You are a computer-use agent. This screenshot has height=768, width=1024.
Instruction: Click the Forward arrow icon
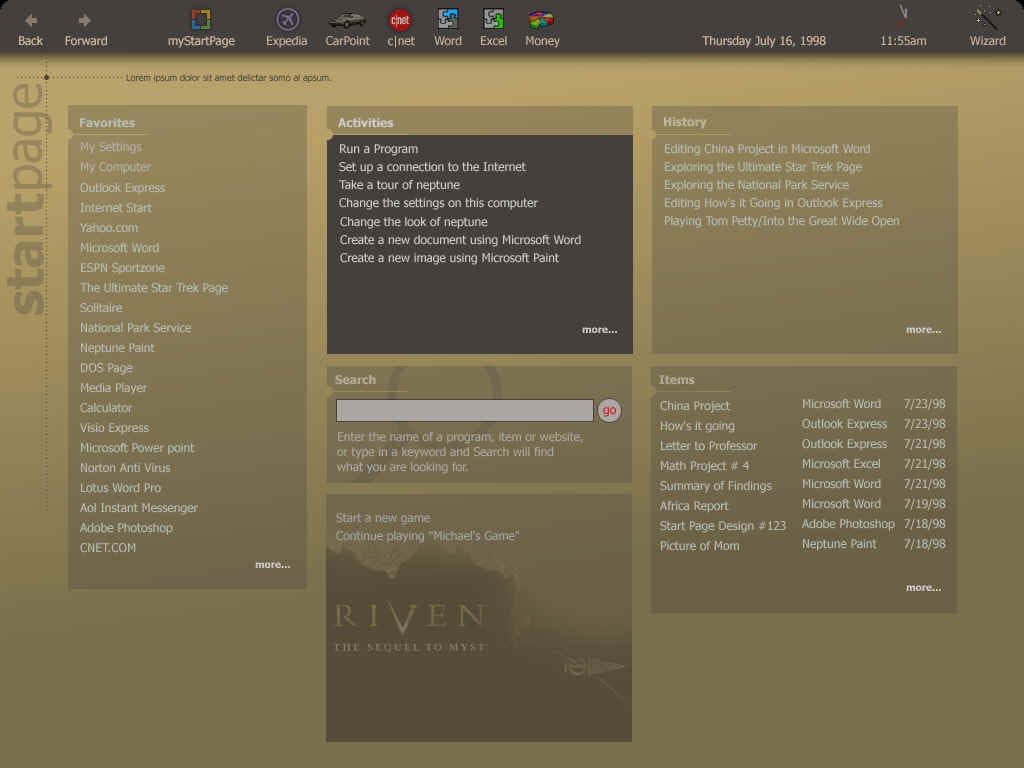point(84,20)
